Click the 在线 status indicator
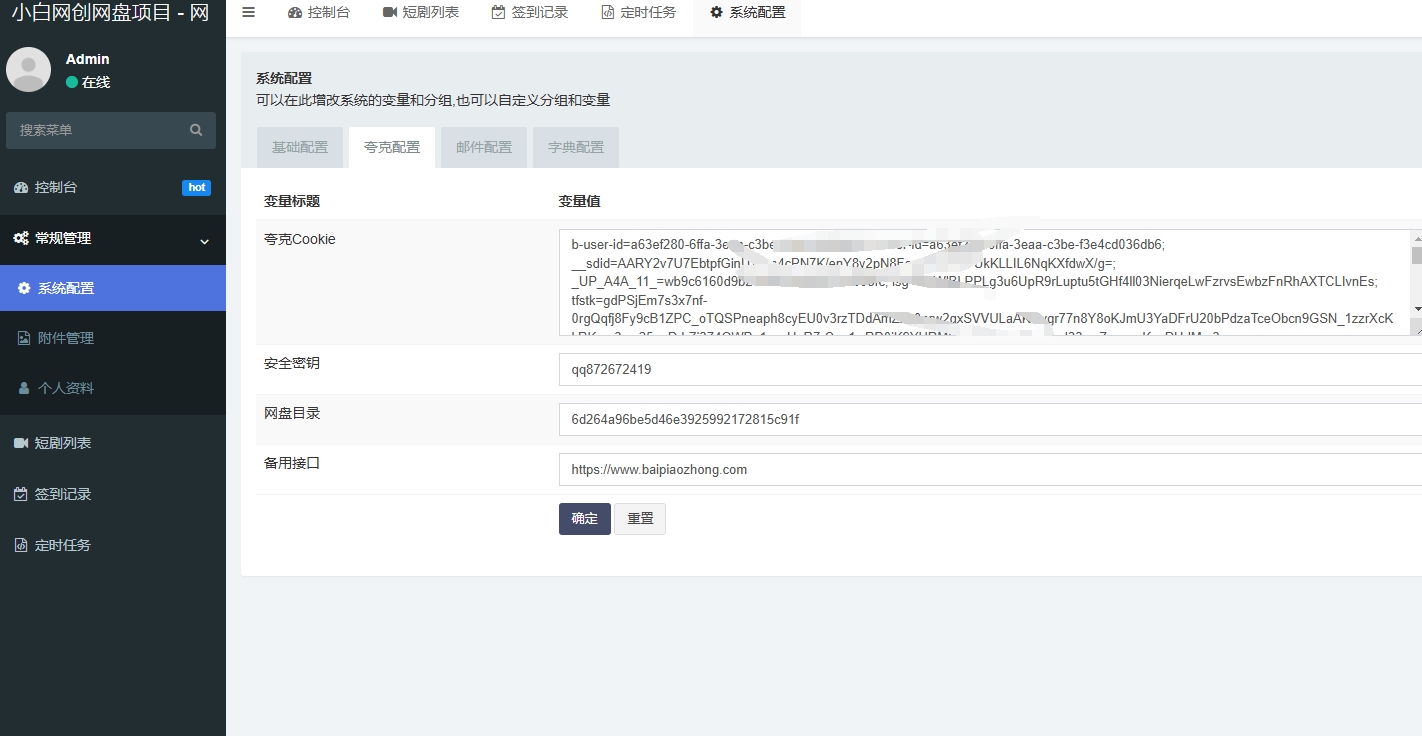Image resolution: width=1422 pixels, height=736 pixels. (x=88, y=82)
